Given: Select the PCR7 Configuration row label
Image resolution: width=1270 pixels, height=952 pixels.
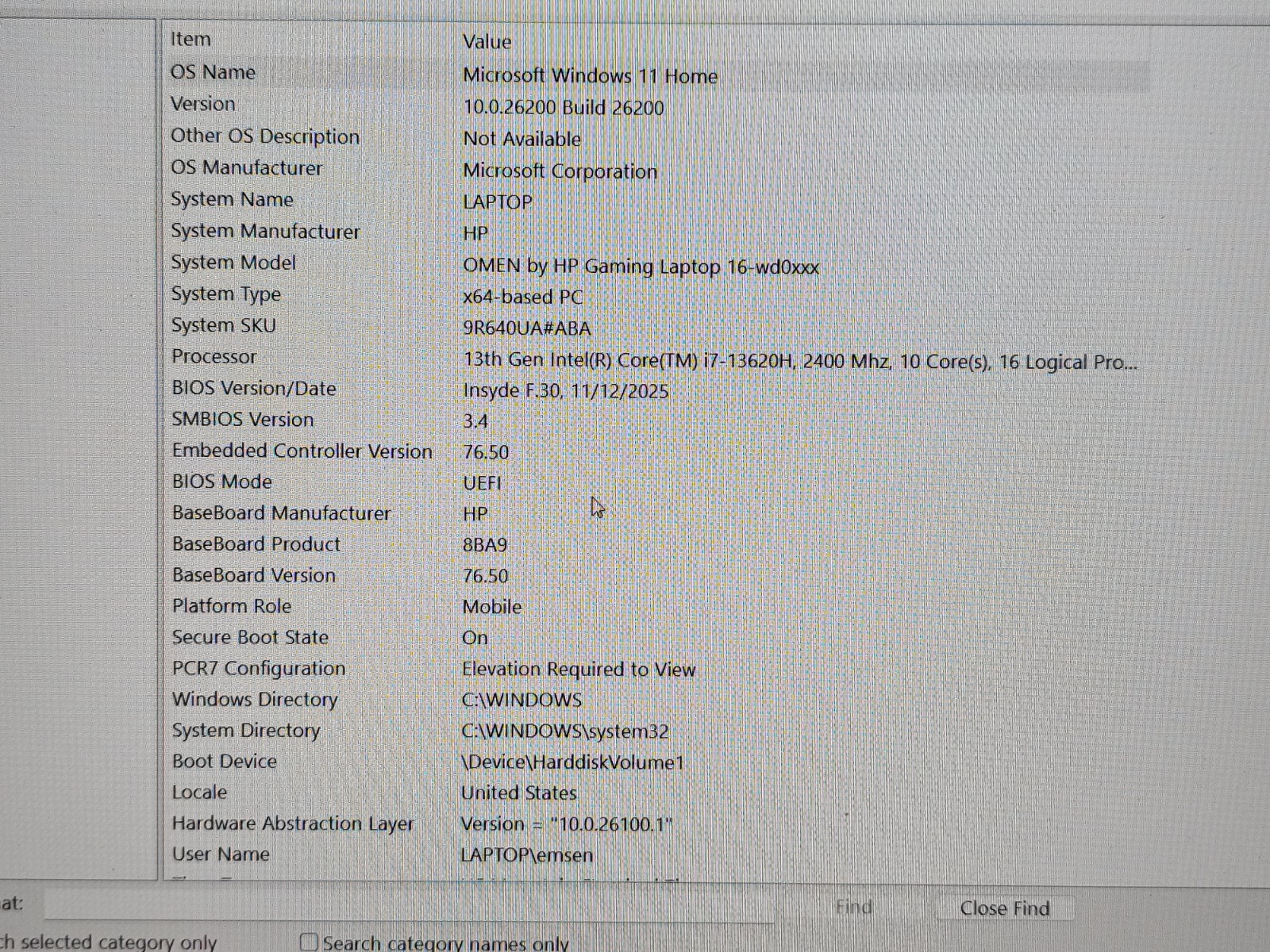Looking at the screenshot, I should pos(259,669).
